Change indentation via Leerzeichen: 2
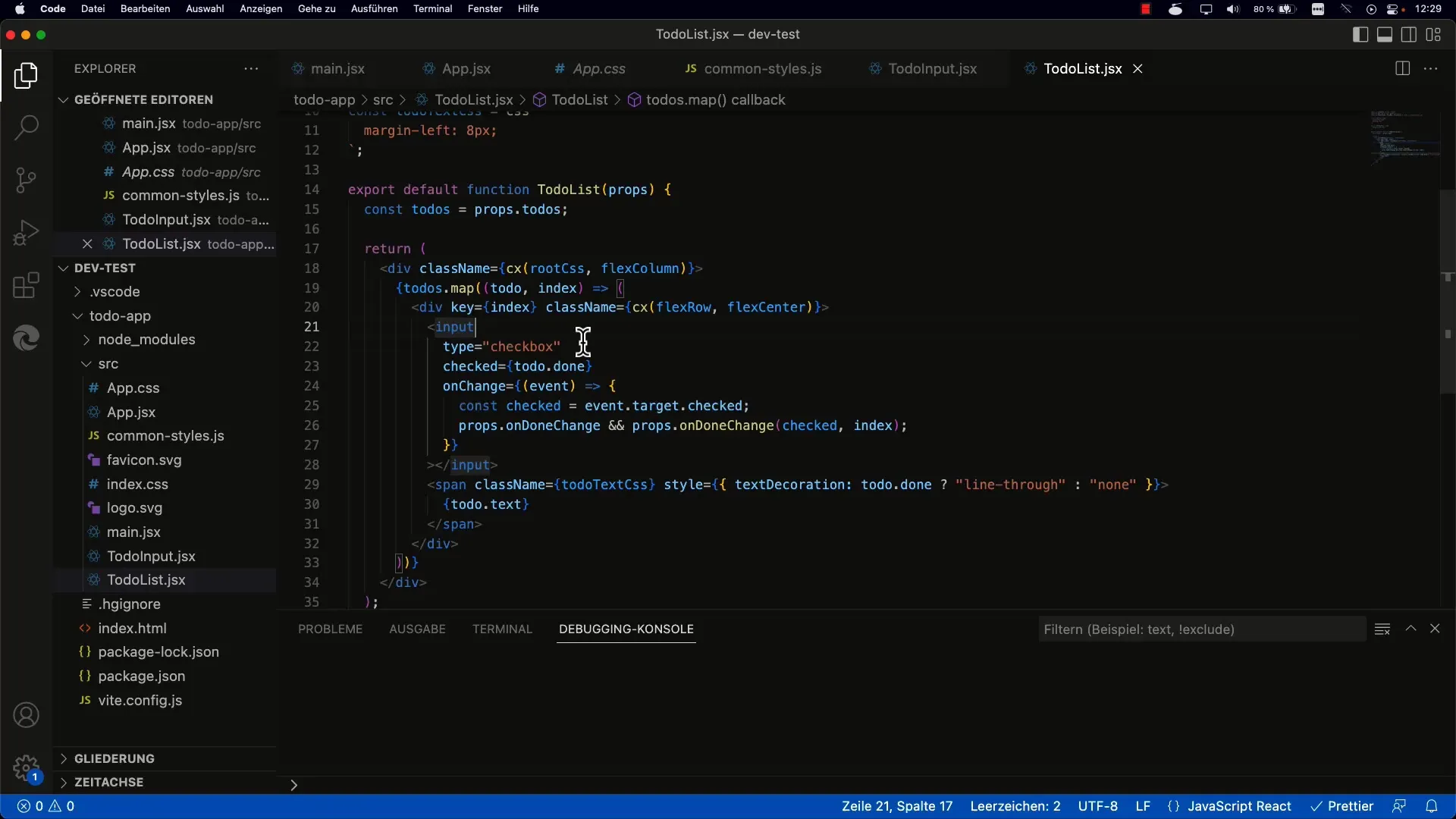 tap(1015, 806)
